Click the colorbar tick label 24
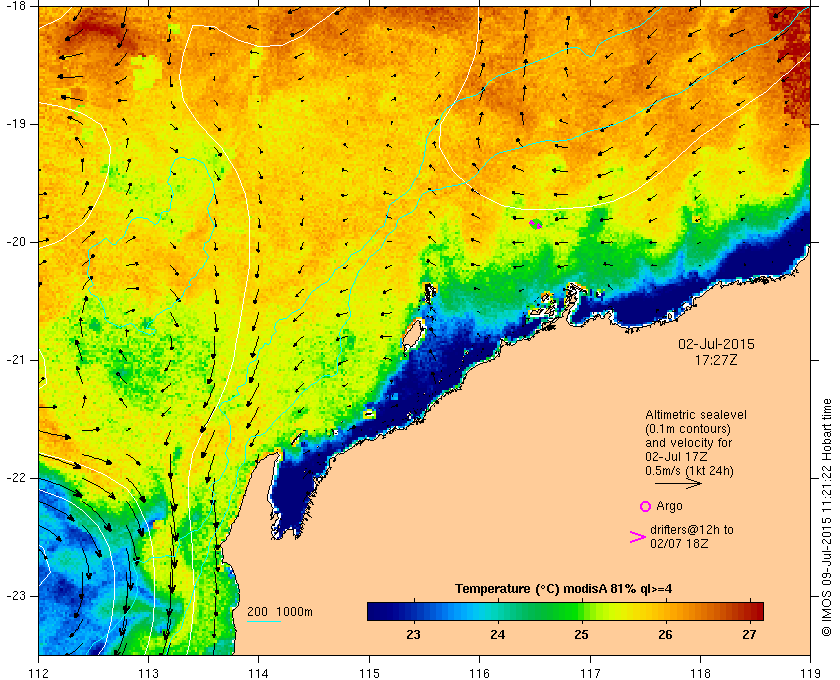Screen dimensions: 840x680 498,635
